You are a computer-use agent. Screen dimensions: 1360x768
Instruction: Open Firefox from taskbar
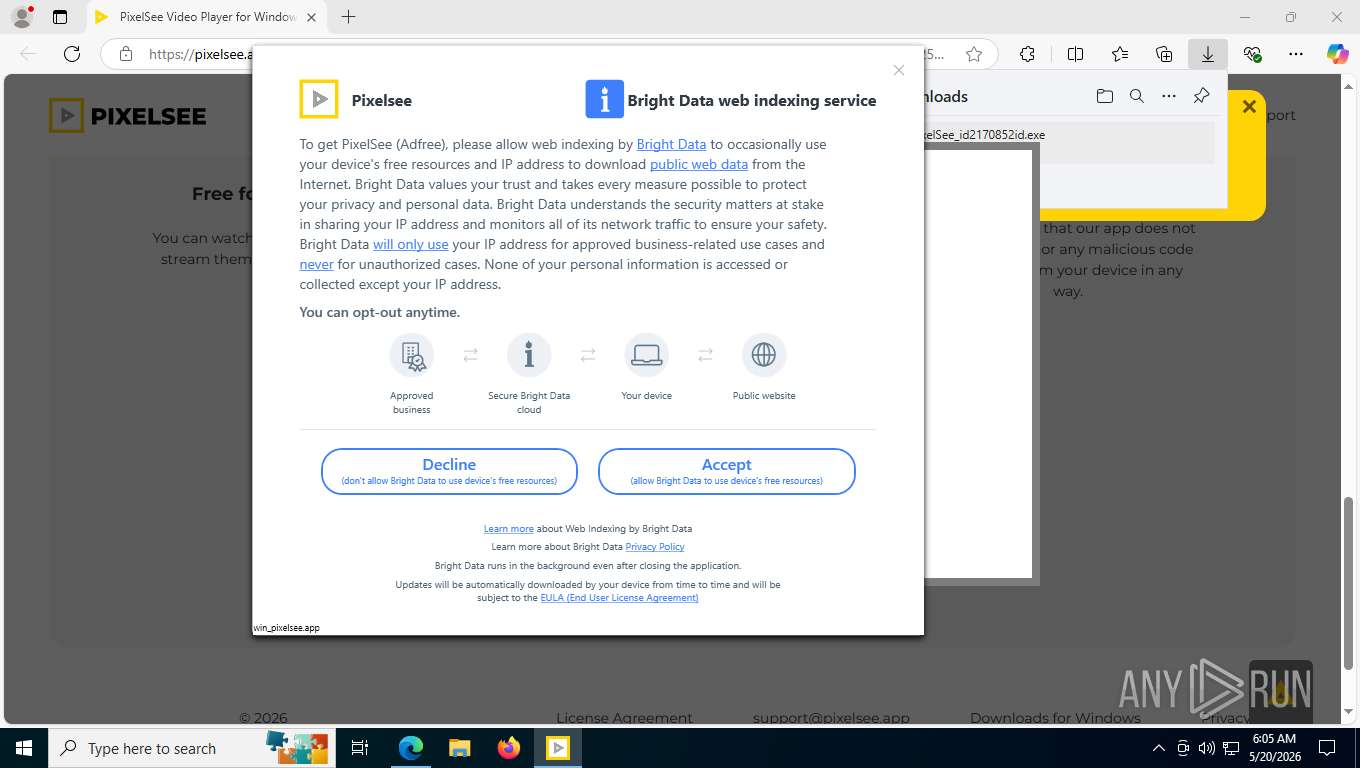[x=509, y=748]
